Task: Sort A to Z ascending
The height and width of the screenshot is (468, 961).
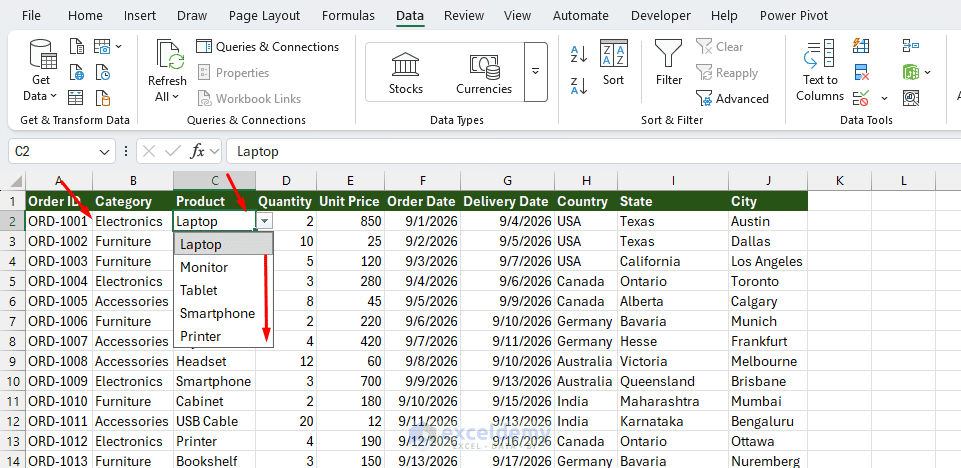Action: [579, 53]
